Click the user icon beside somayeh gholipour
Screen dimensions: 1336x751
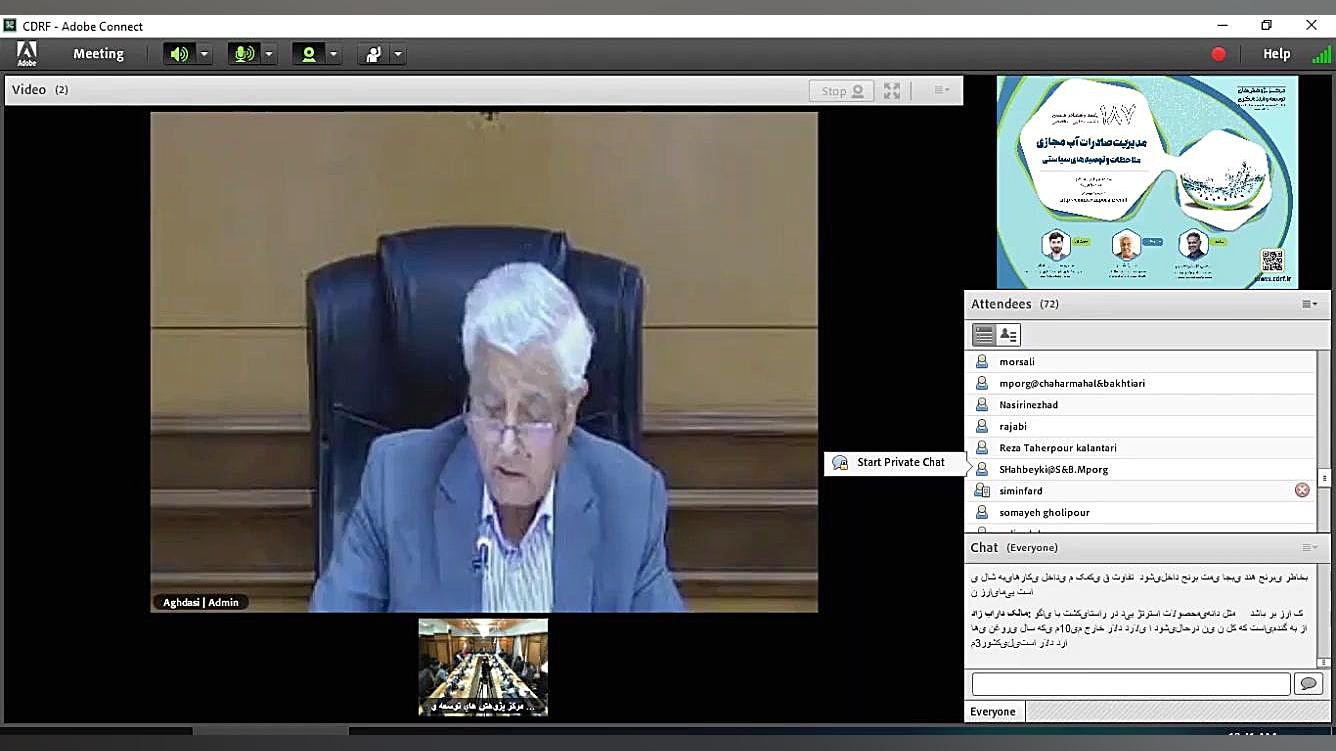coord(982,512)
